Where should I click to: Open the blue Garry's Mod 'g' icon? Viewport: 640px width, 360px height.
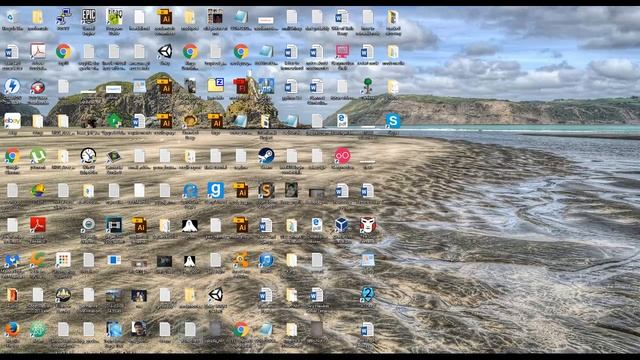(x=216, y=190)
